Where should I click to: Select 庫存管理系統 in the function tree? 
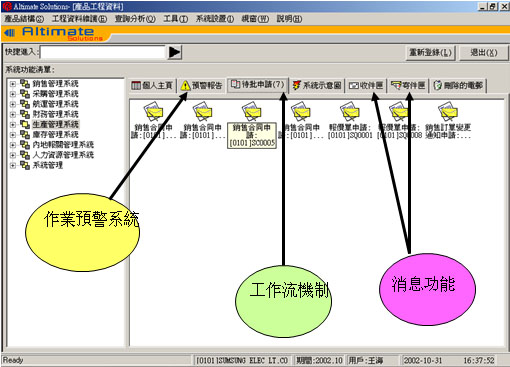55,135
